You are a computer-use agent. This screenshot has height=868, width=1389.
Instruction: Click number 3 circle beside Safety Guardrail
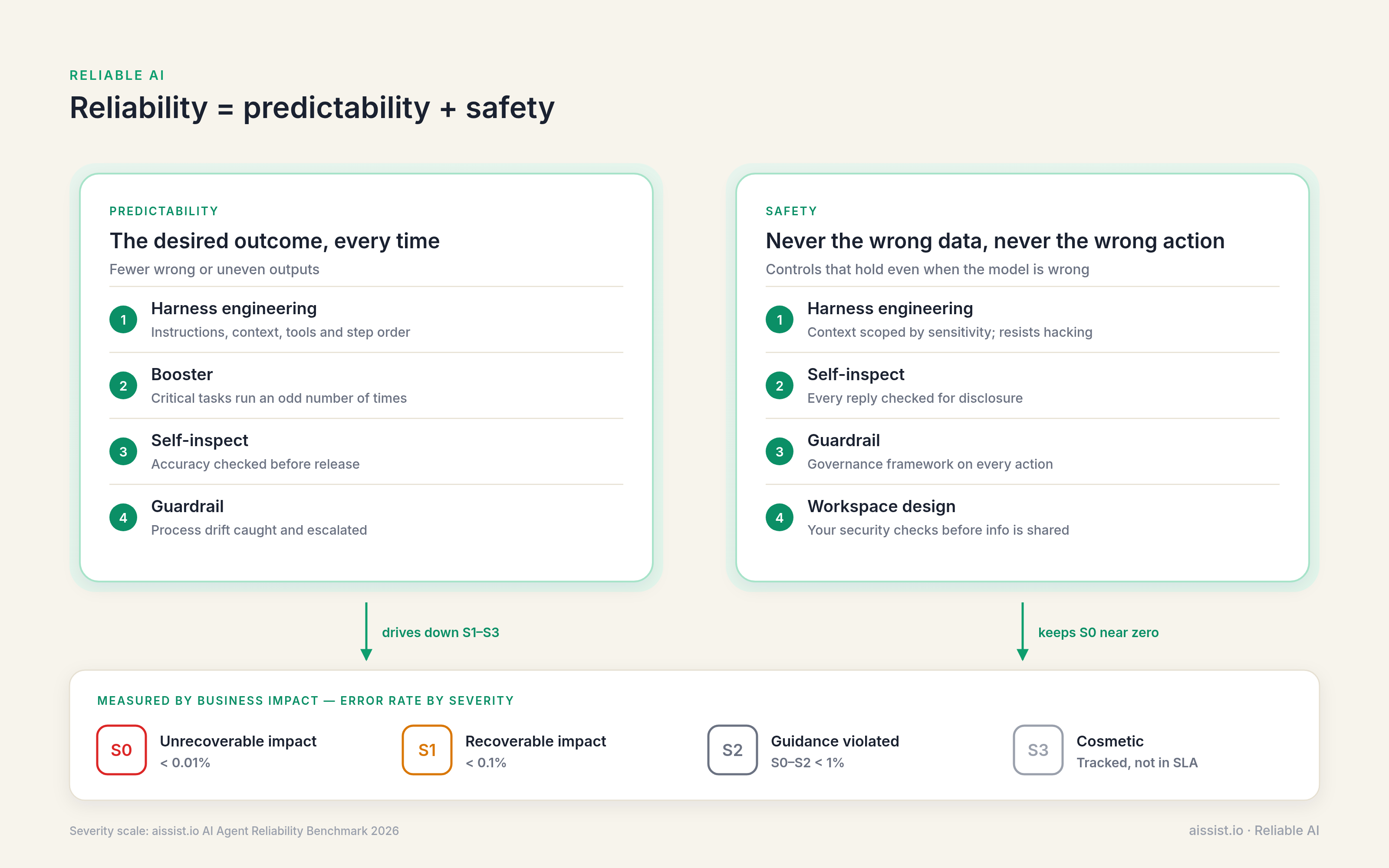click(x=780, y=452)
